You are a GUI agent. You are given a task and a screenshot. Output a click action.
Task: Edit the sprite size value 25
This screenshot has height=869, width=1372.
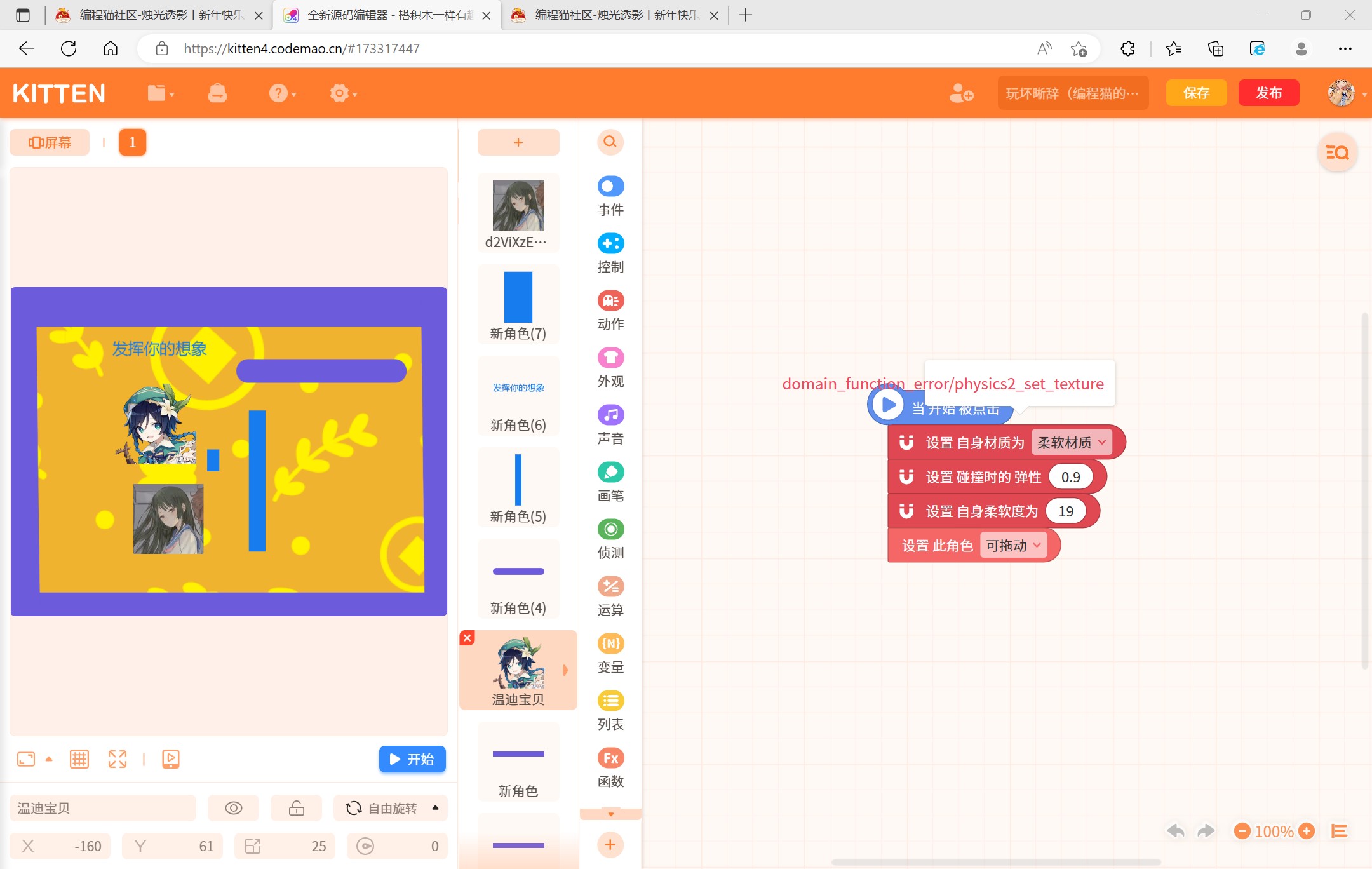tap(285, 846)
